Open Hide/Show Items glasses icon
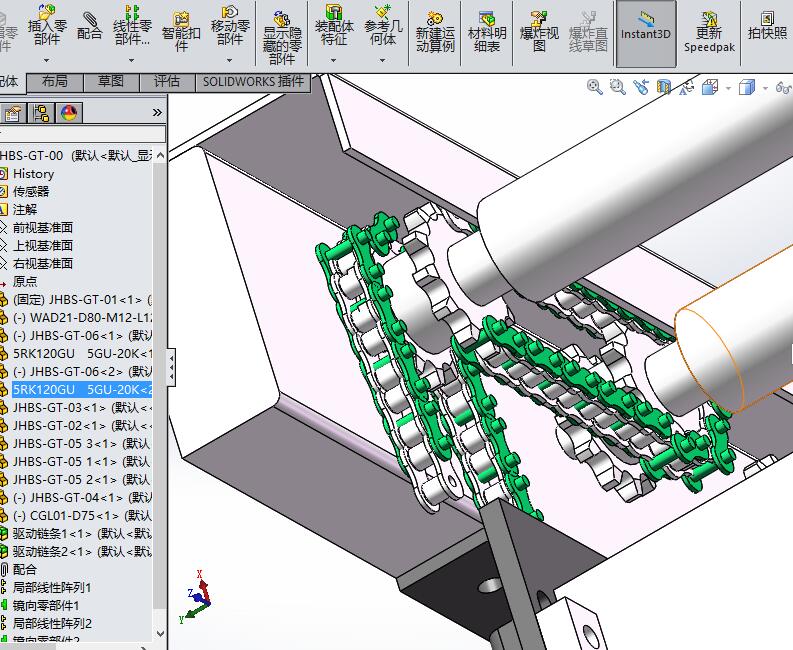793x650 pixels. point(784,88)
